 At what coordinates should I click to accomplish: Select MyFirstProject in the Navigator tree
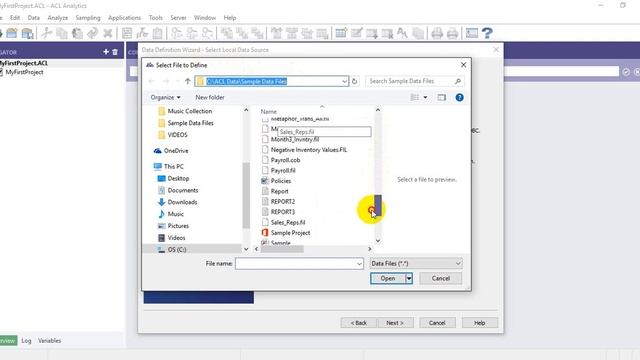coord(24,72)
